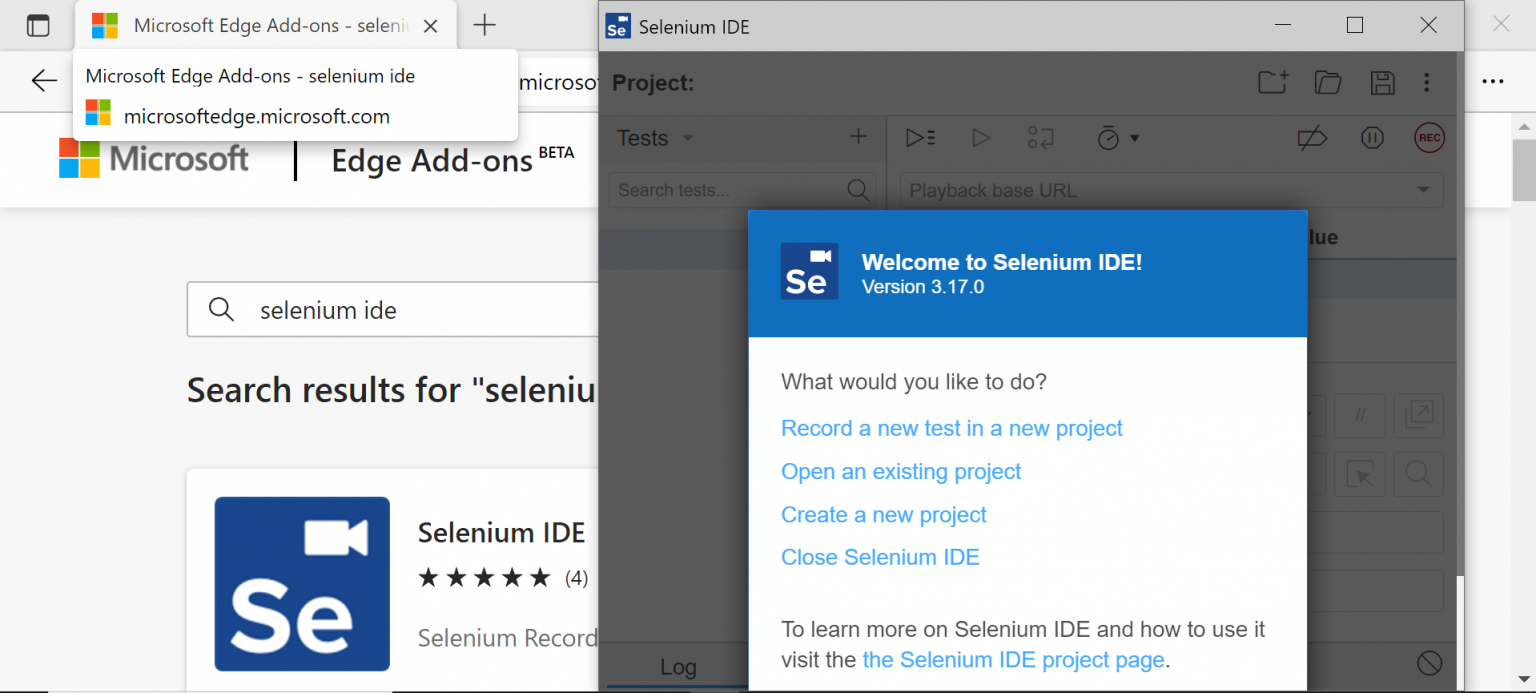This screenshot has height=693, width=1536.
Task: Create a new Selenium IDE project
Action: pos(1272,83)
